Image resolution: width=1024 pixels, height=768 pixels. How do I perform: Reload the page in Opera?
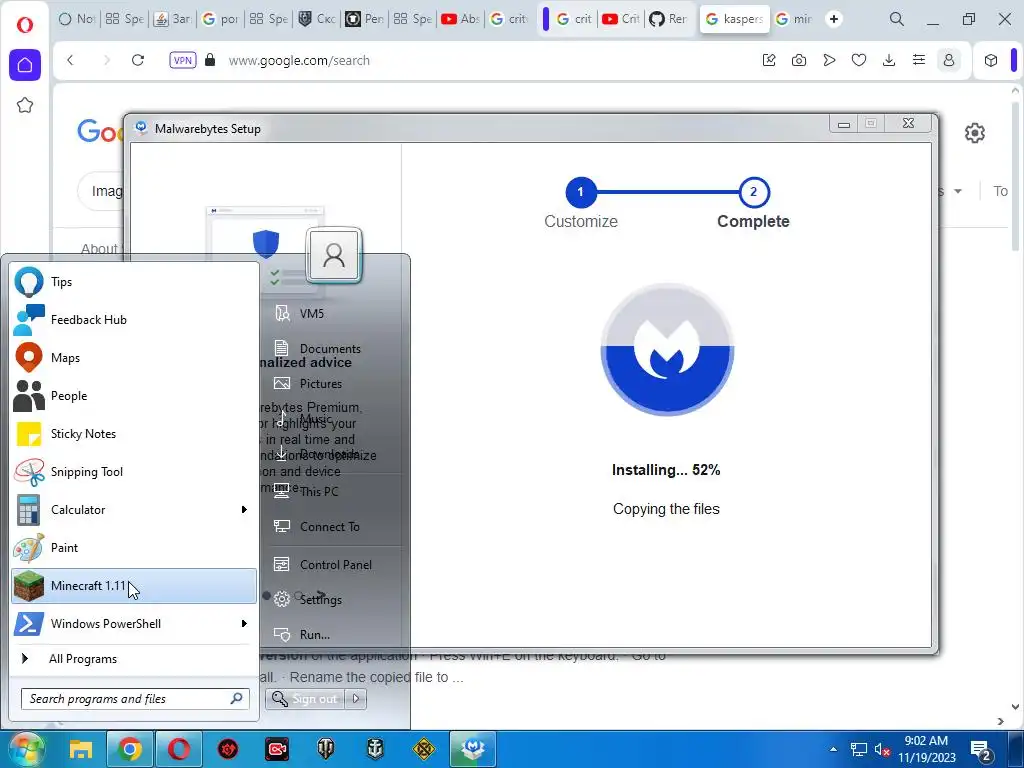tap(138, 60)
